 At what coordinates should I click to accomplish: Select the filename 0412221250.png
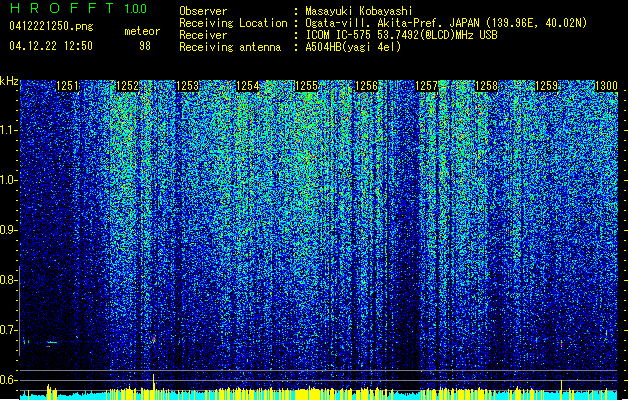(x=51, y=27)
